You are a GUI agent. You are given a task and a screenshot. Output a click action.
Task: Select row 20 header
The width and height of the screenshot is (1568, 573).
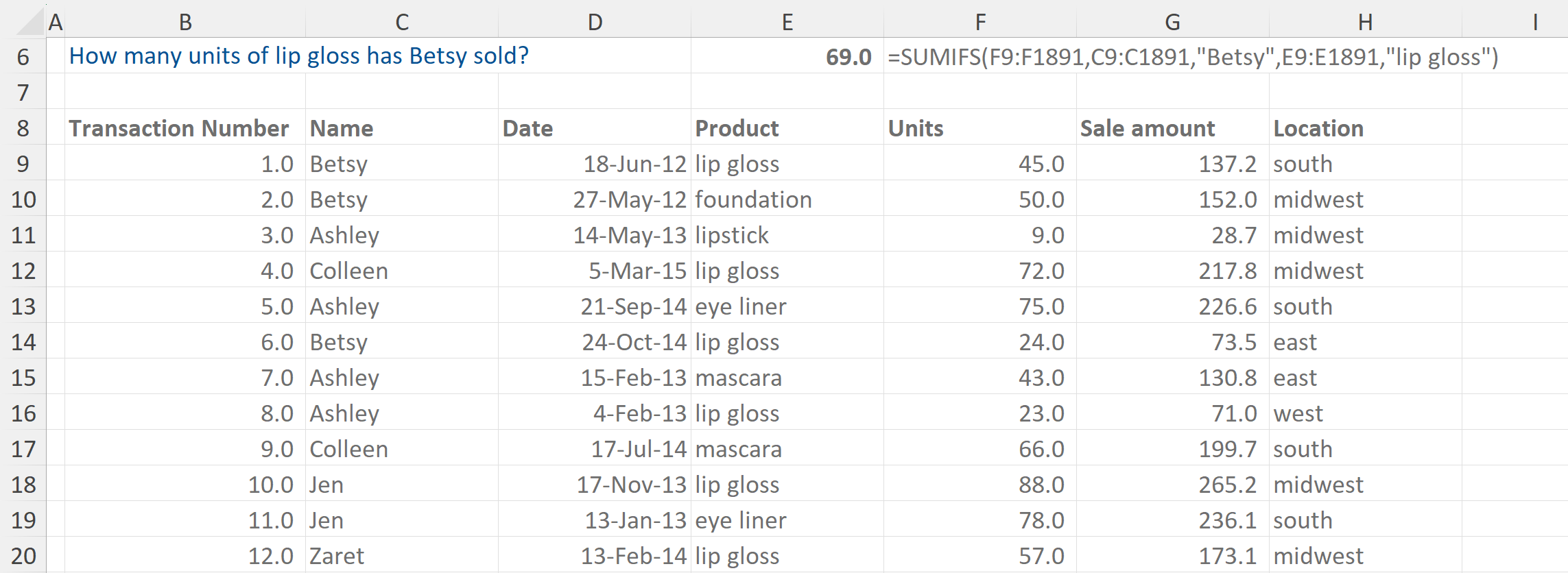click(23, 556)
